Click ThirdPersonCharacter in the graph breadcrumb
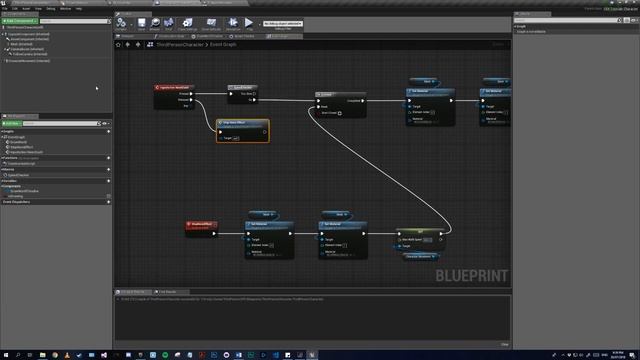 click(180, 44)
